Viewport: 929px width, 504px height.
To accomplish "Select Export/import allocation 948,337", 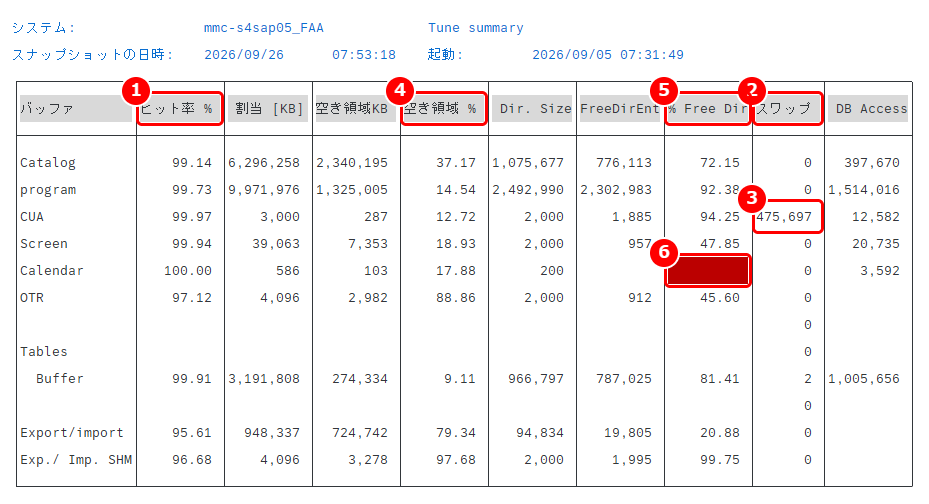I will [271, 433].
